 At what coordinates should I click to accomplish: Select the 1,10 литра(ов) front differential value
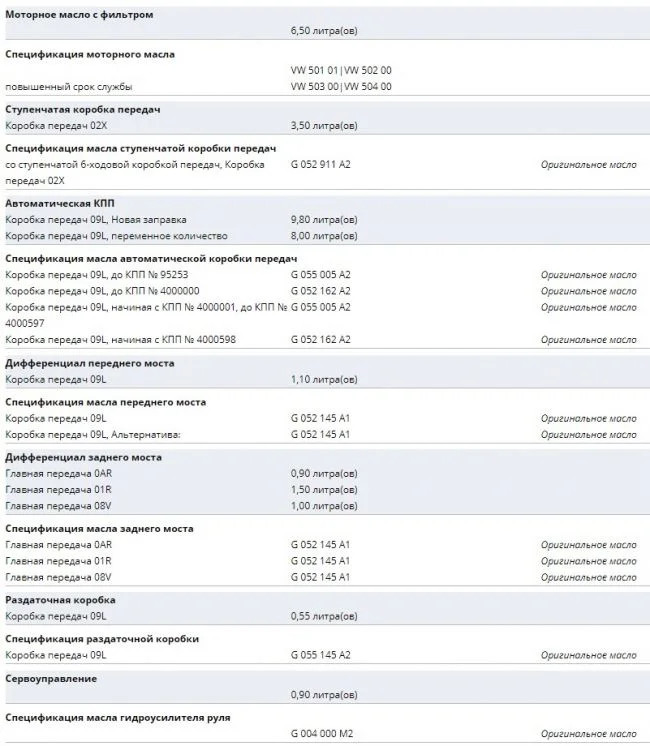coord(324,380)
